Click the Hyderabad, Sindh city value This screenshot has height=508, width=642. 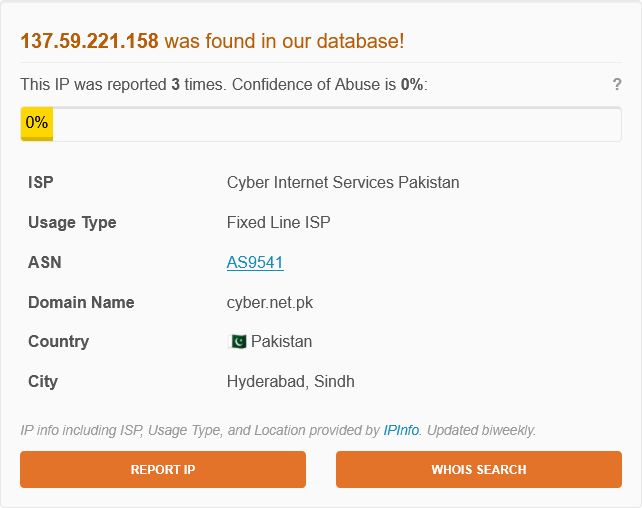(290, 381)
